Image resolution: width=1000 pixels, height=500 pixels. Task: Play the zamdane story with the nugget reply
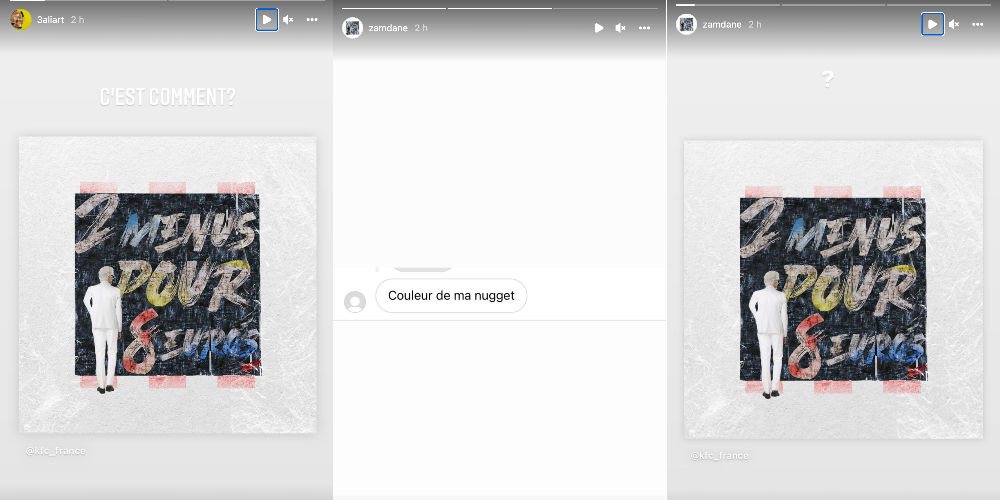[599, 28]
